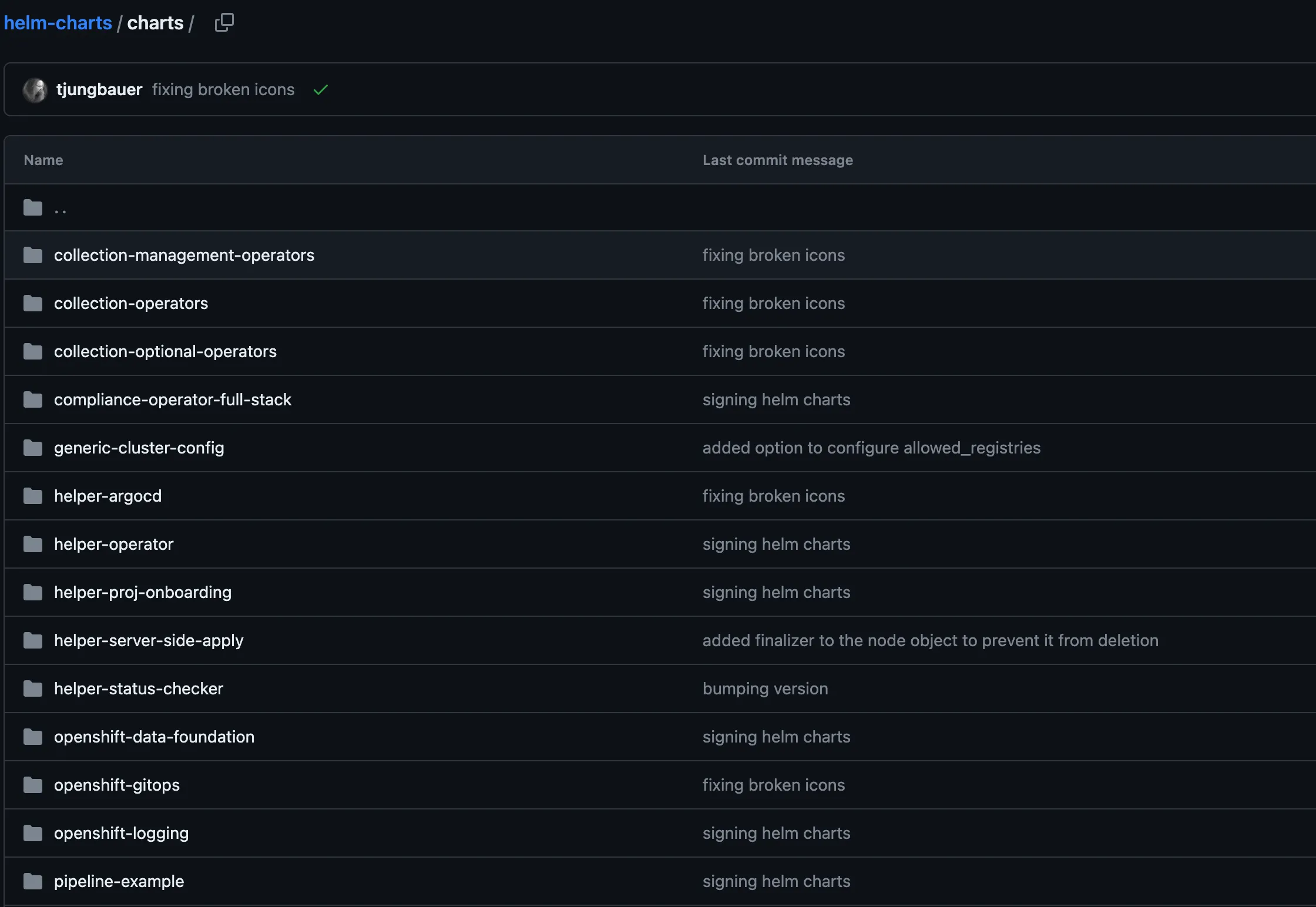1316x907 pixels.
Task: Click the folder icon beside collection-operators
Action: coord(32,303)
